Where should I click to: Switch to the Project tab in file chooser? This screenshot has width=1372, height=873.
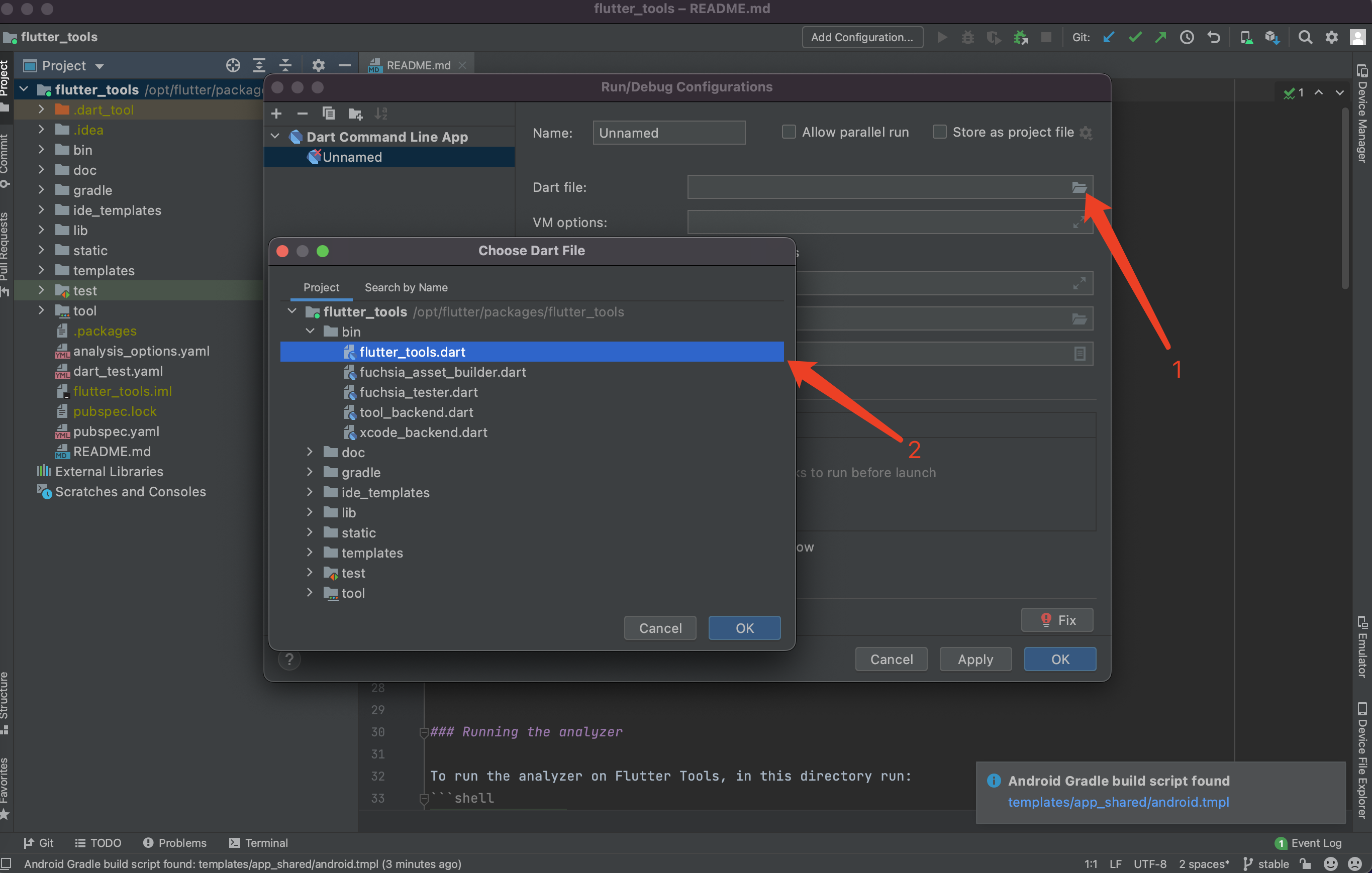321,288
